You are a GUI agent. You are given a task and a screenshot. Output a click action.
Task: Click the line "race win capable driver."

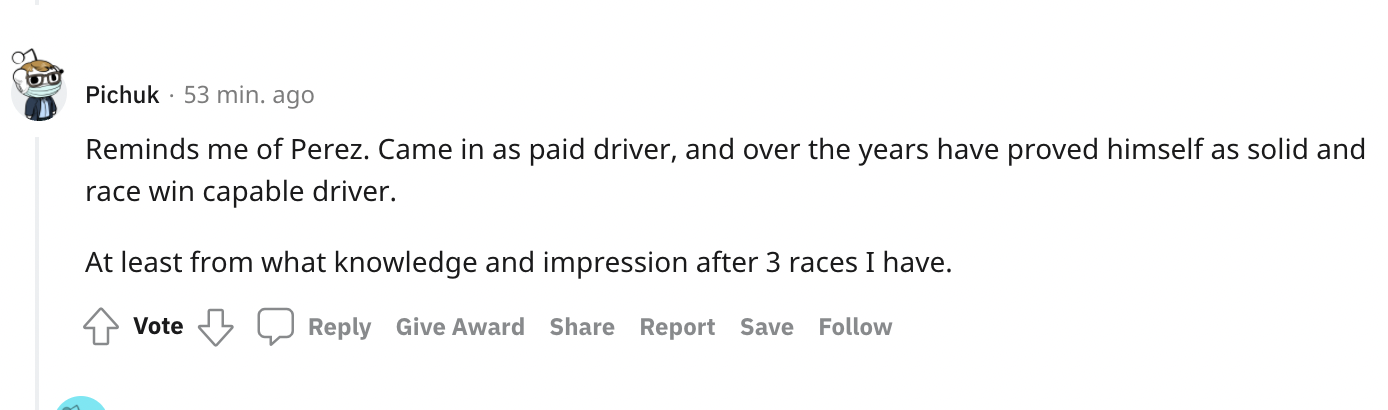click(x=241, y=191)
